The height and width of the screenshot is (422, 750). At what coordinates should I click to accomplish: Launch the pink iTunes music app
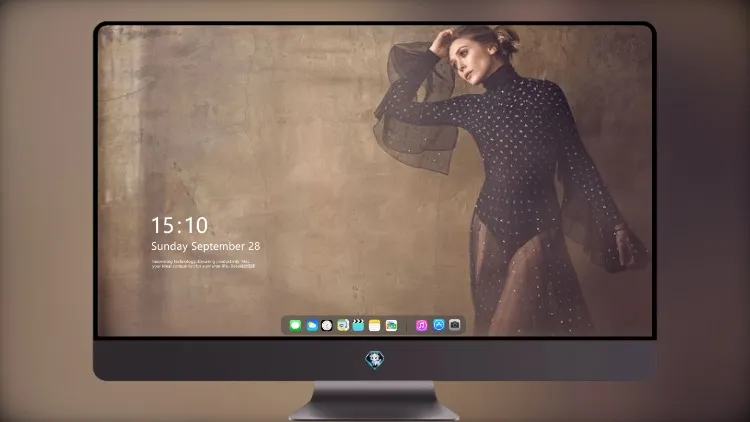(421, 325)
